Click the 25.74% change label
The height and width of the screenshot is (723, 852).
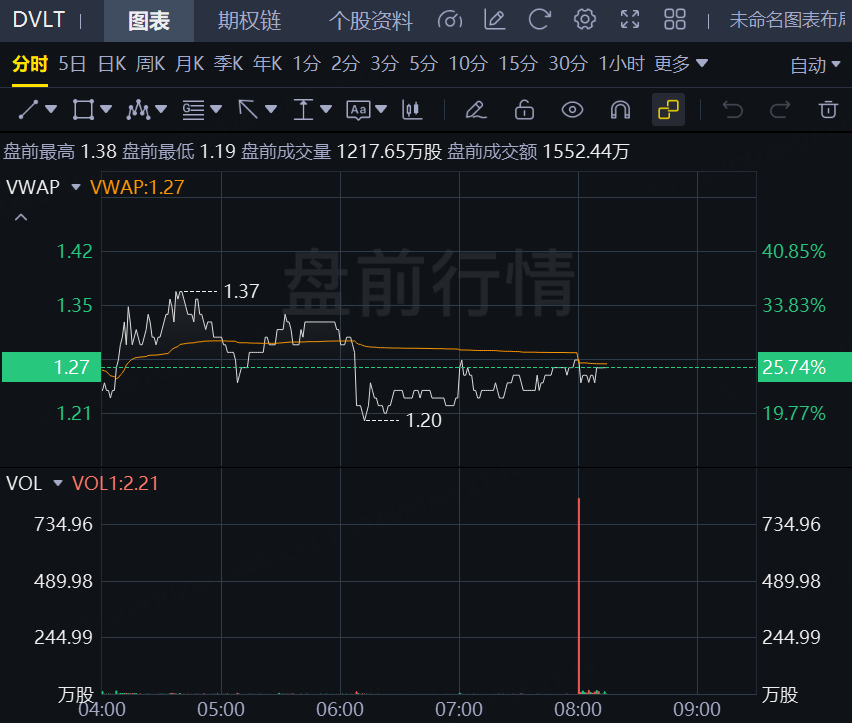(x=805, y=367)
